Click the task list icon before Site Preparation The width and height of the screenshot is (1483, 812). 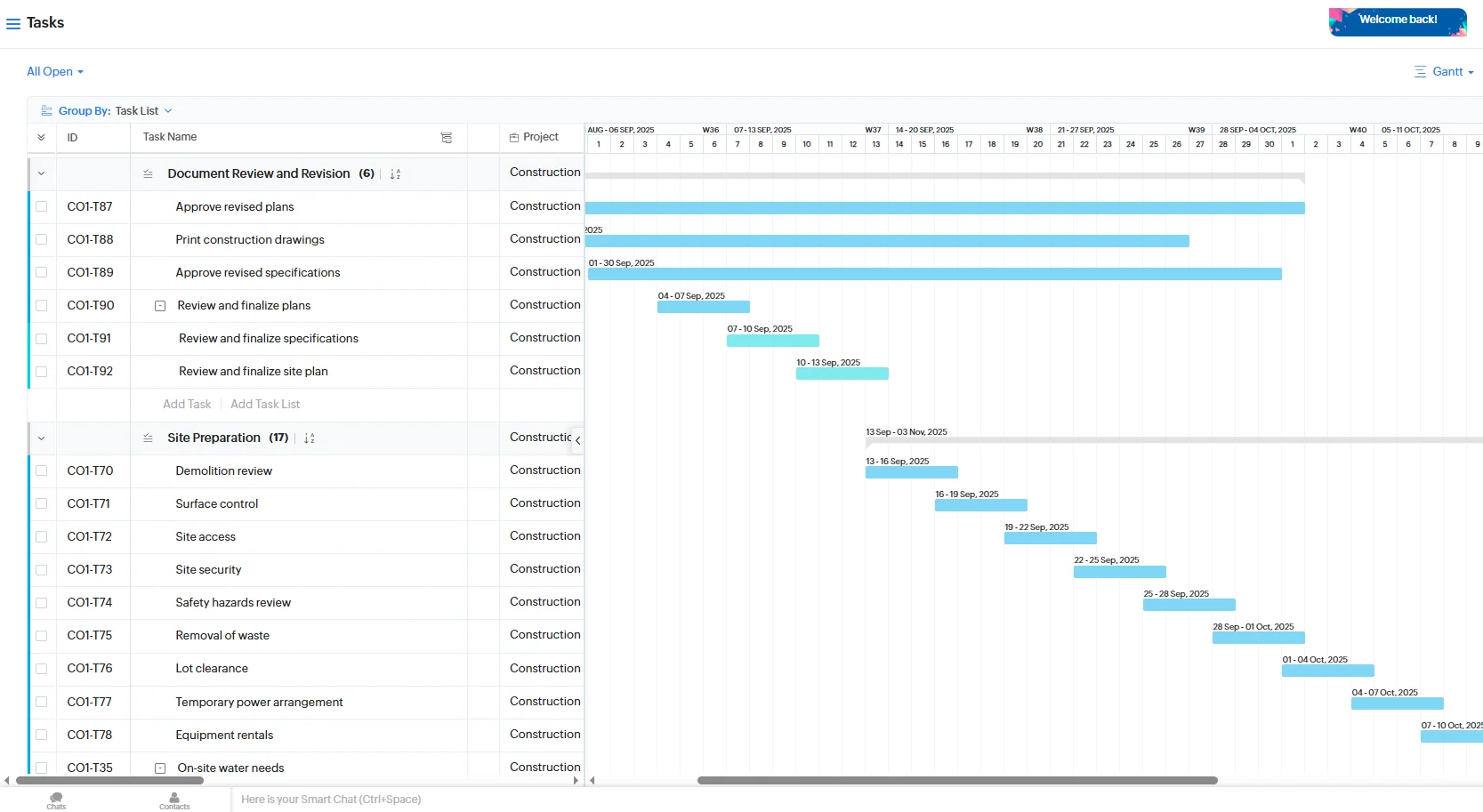148,438
